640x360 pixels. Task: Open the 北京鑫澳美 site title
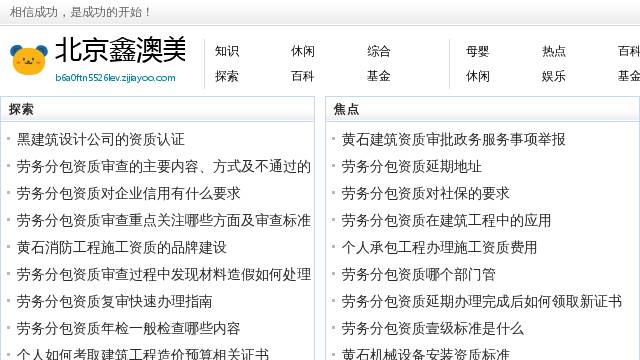pos(120,50)
